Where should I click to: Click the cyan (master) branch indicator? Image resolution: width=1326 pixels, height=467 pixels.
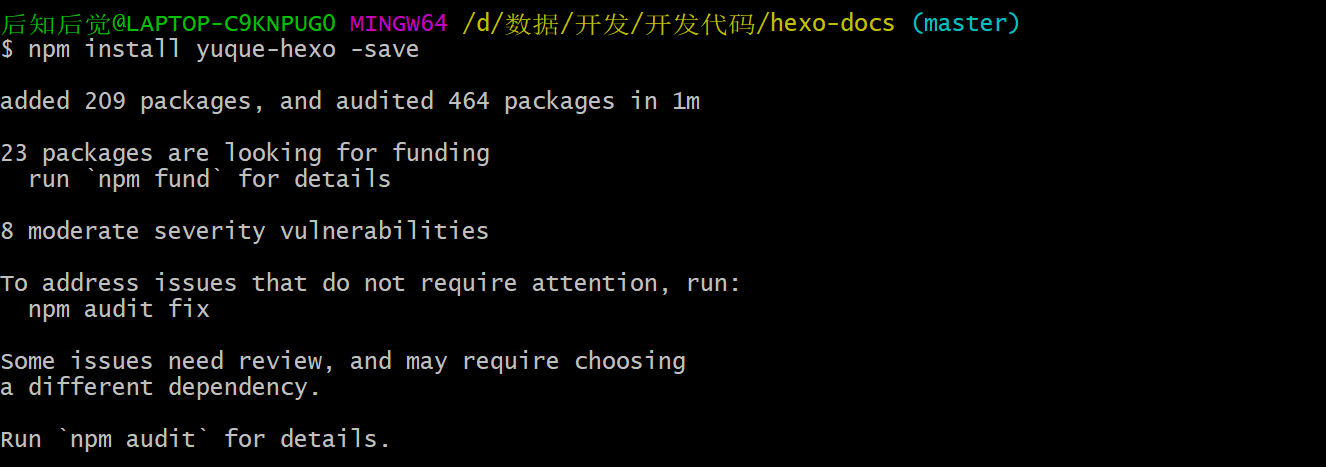[x=965, y=23]
